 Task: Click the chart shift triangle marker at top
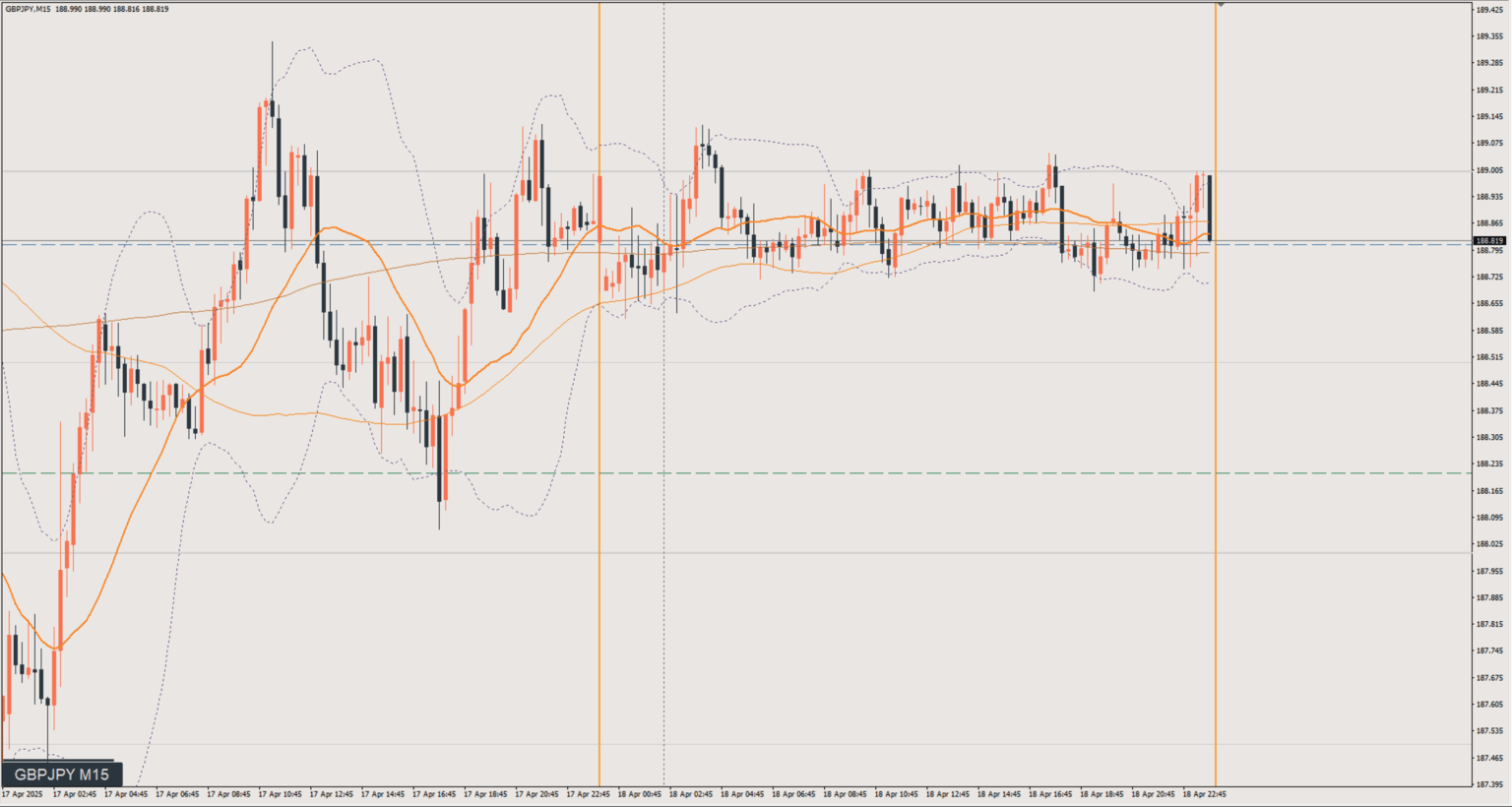pos(1221,5)
